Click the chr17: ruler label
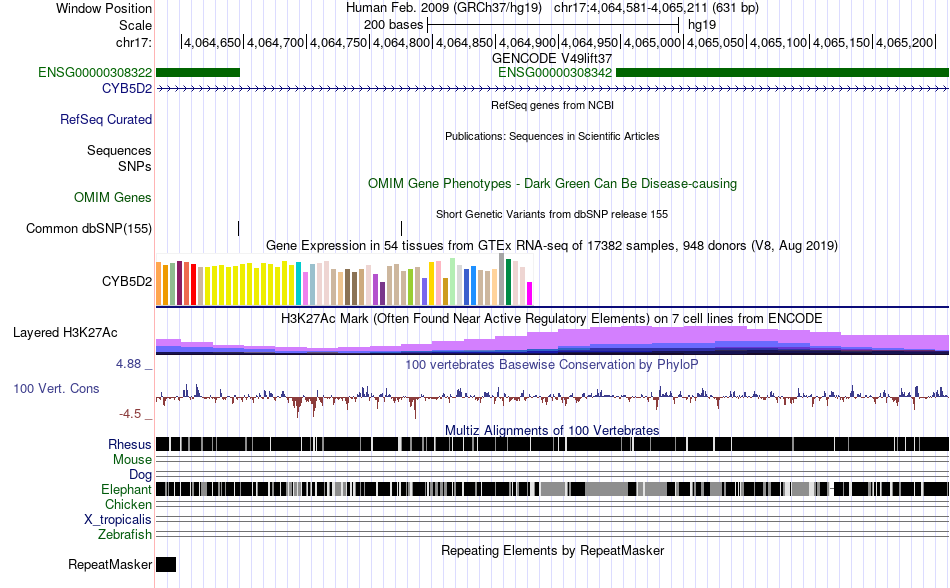The image size is (950, 588). 134,42
